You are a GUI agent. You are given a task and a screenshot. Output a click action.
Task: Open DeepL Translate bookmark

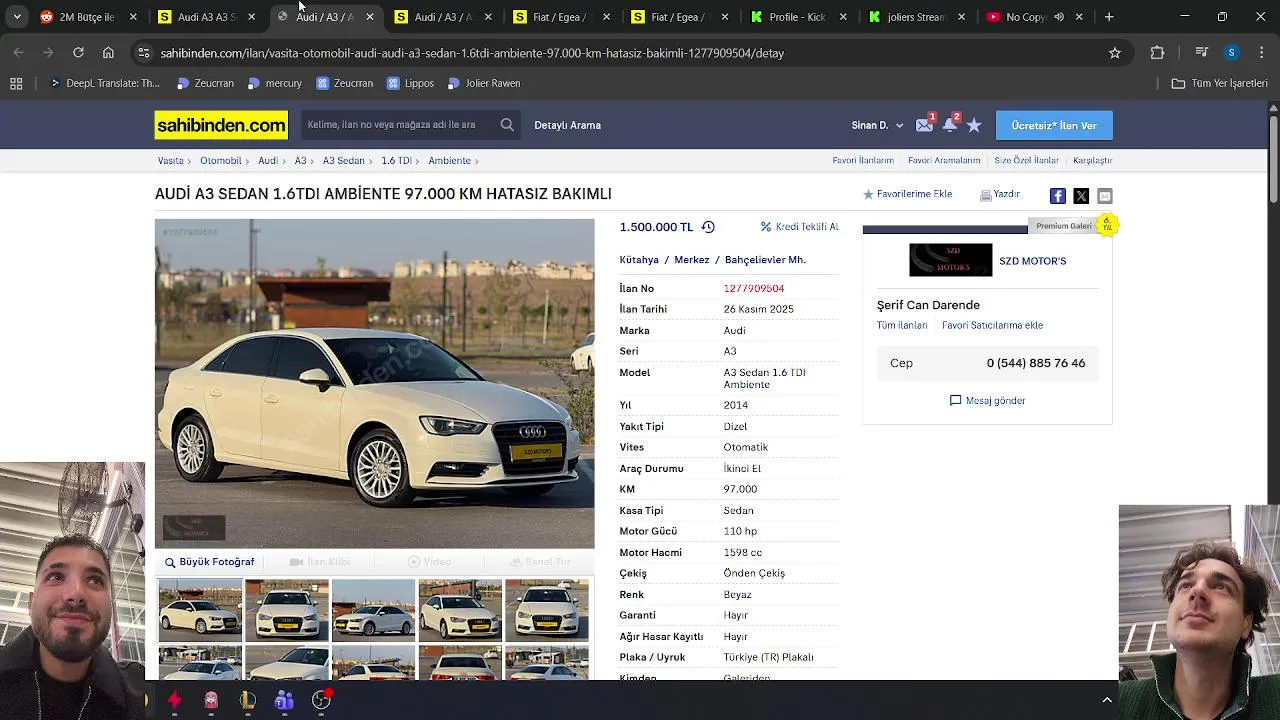coord(104,83)
